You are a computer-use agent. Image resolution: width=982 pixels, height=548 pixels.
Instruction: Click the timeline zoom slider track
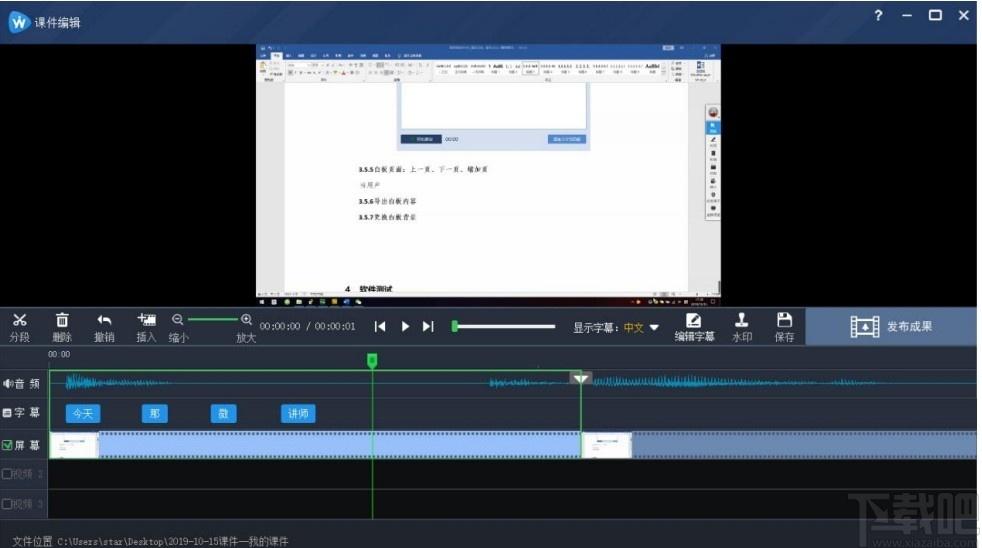pos(212,319)
